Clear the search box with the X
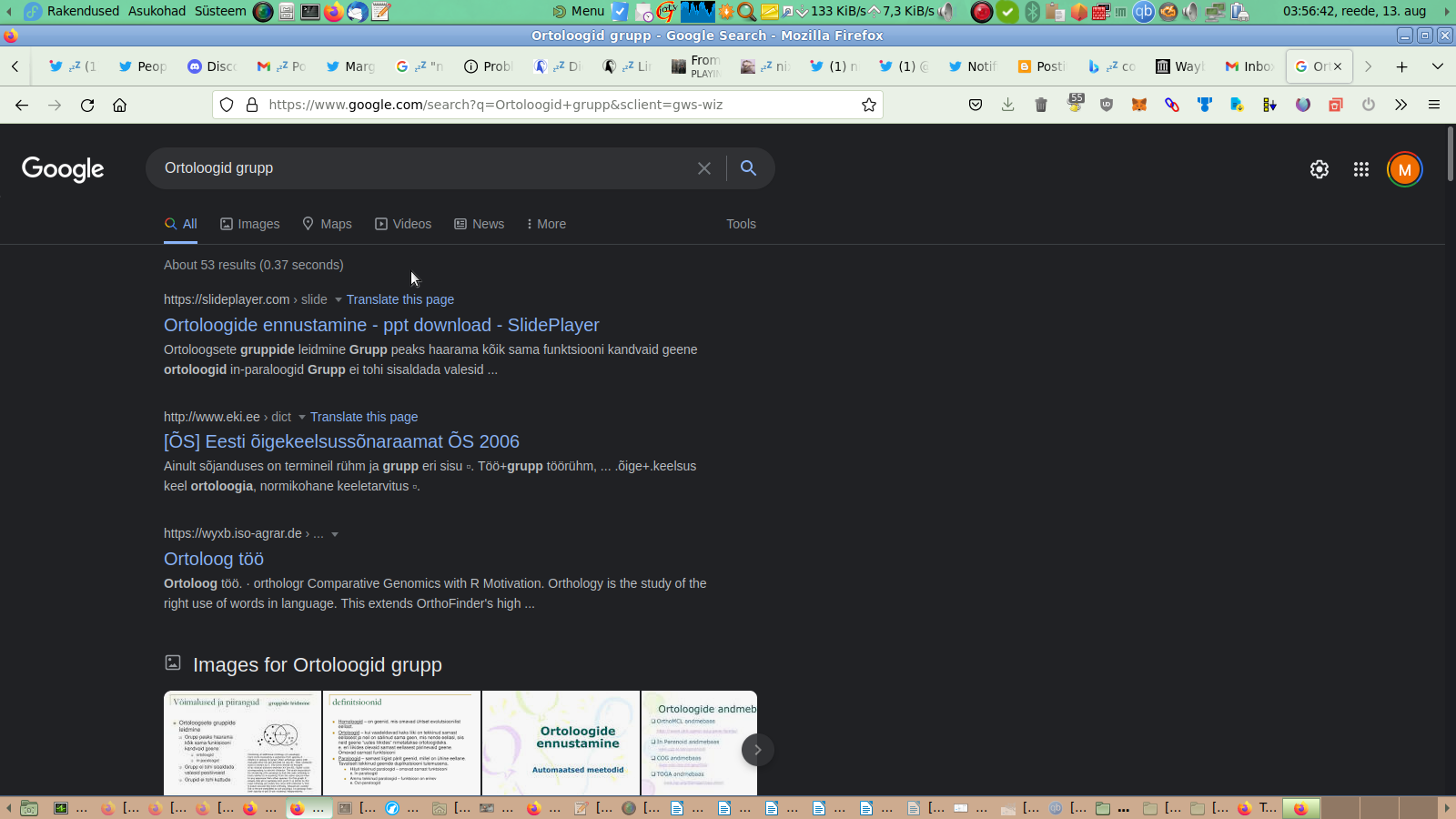Screen dimensions: 1456x819 (x=704, y=168)
